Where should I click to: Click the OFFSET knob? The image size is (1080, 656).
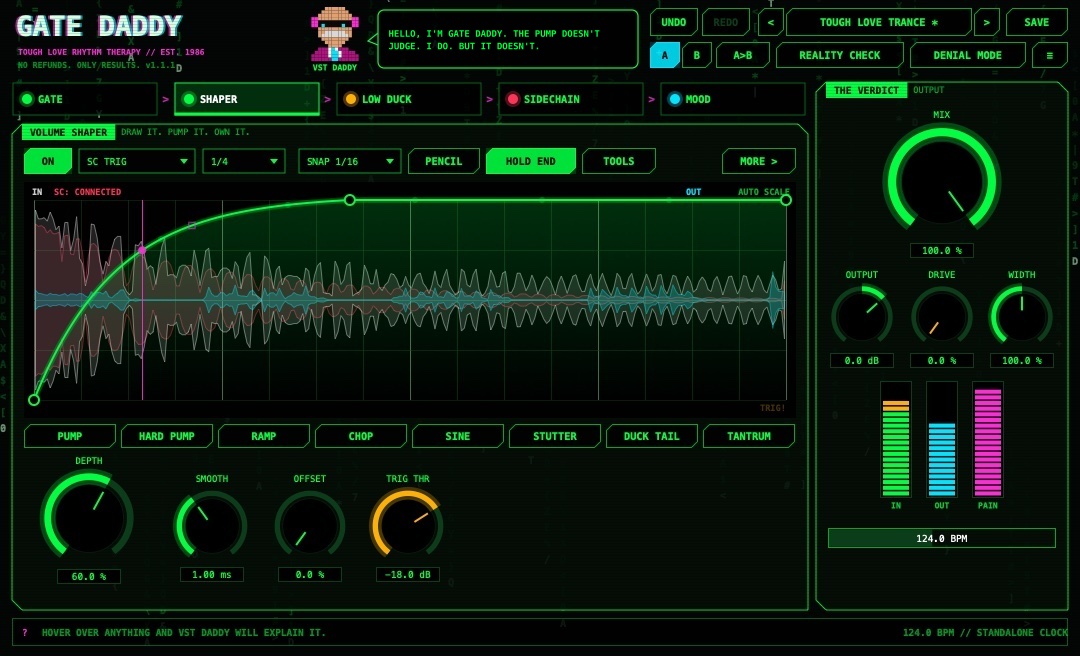309,524
